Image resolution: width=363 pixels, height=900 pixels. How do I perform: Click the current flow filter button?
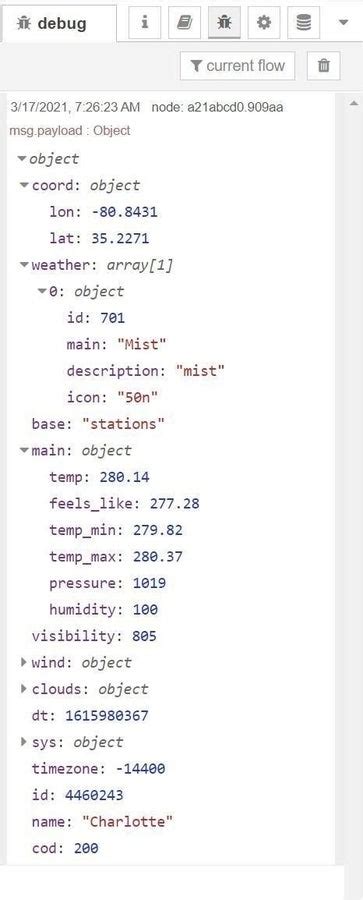[x=237, y=65]
